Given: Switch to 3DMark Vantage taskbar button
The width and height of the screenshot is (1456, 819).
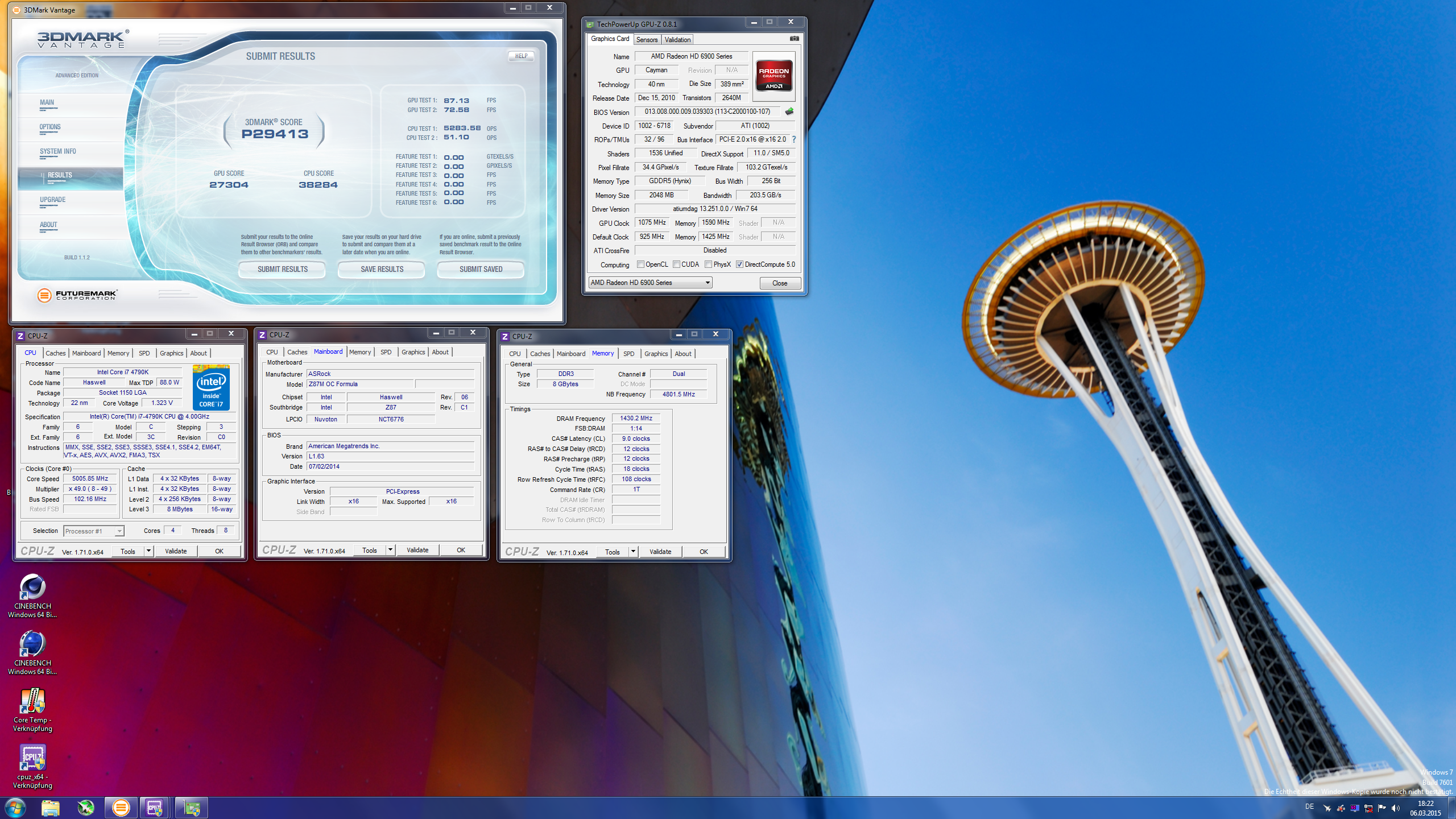Looking at the screenshot, I should pyautogui.click(x=121, y=808).
